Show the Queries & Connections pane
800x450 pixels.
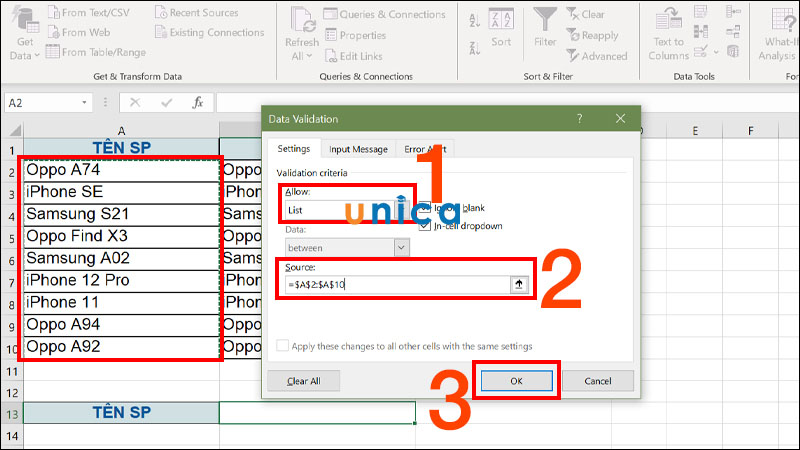tap(385, 14)
